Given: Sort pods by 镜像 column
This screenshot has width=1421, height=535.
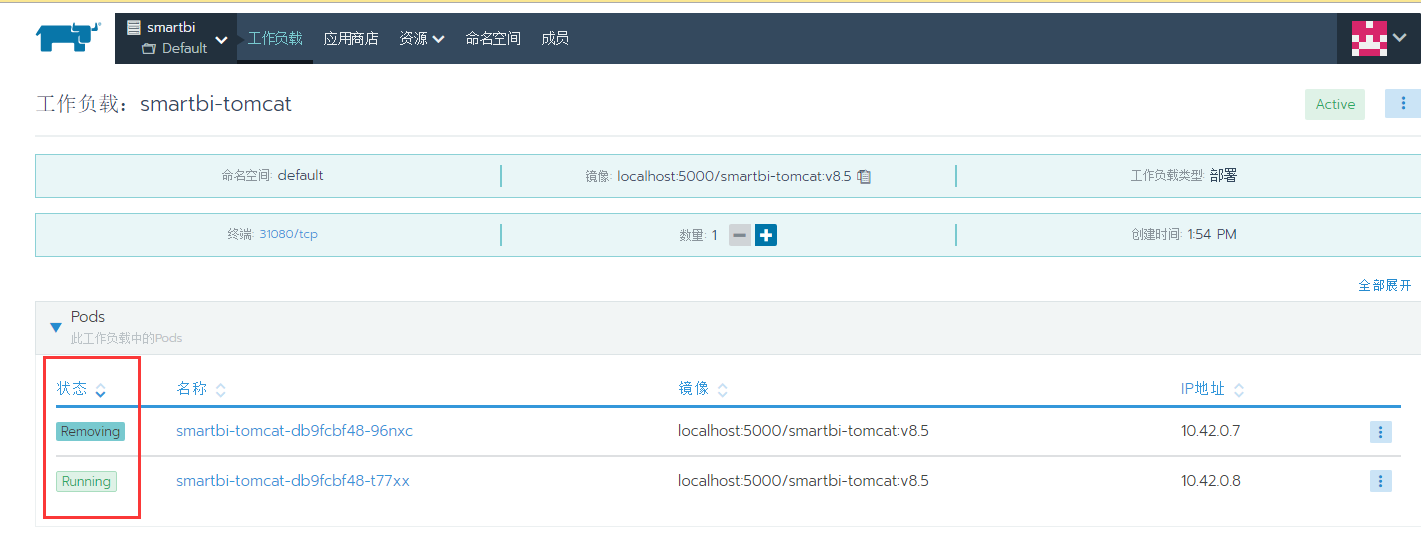Looking at the screenshot, I should [x=703, y=389].
